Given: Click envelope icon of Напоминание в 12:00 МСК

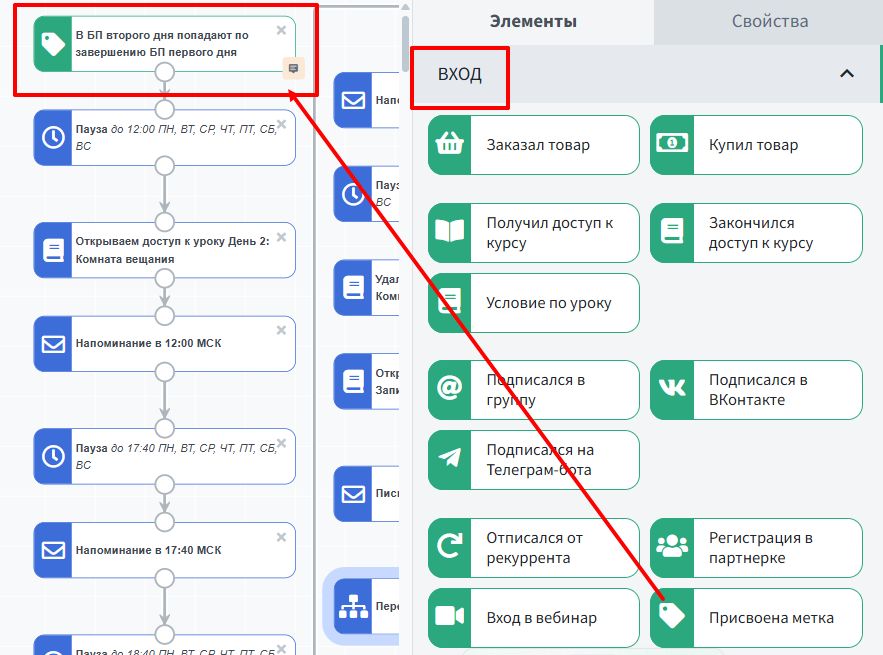Looking at the screenshot, I should 53,344.
